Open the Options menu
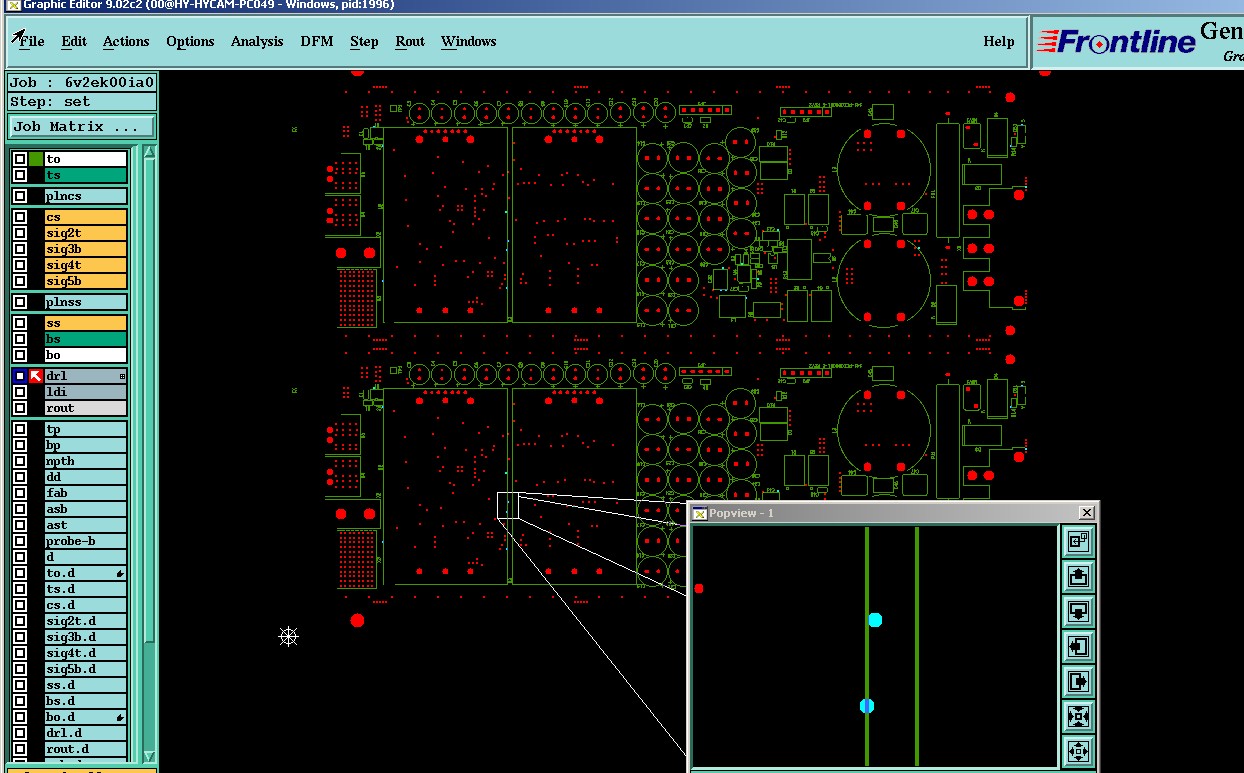1244x773 pixels. tap(190, 41)
